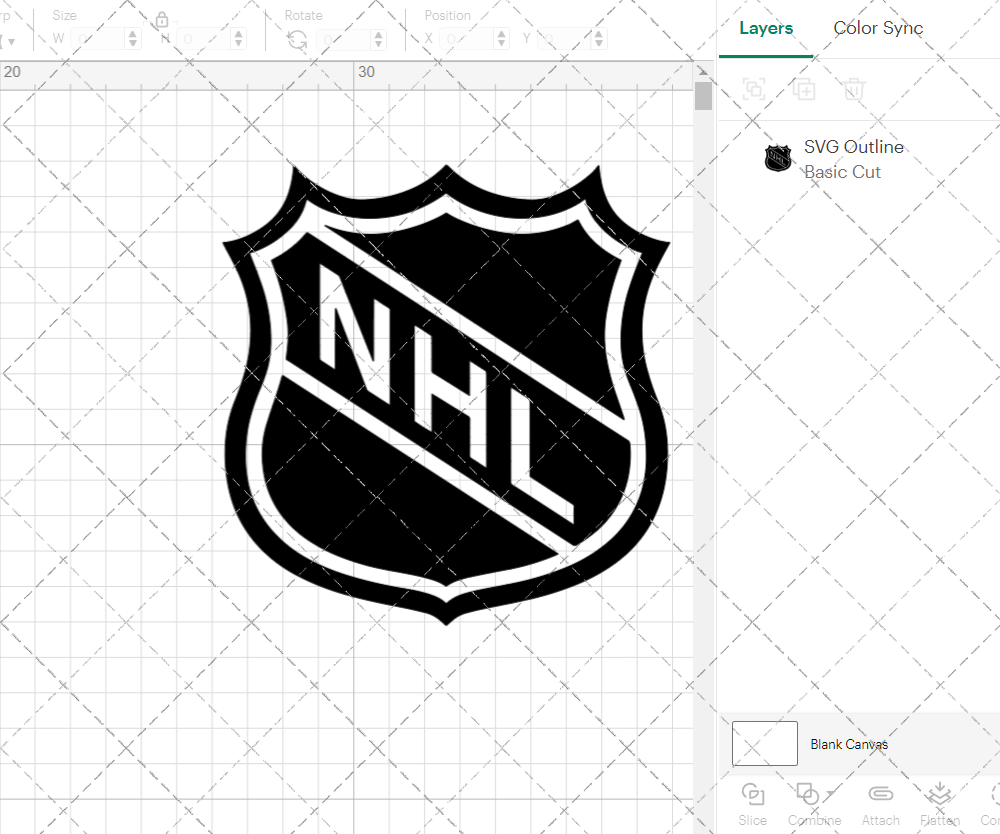Screen dimensions: 1000x834
Task: Click the Rotate field stepper arrows
Action: [377, 39]
